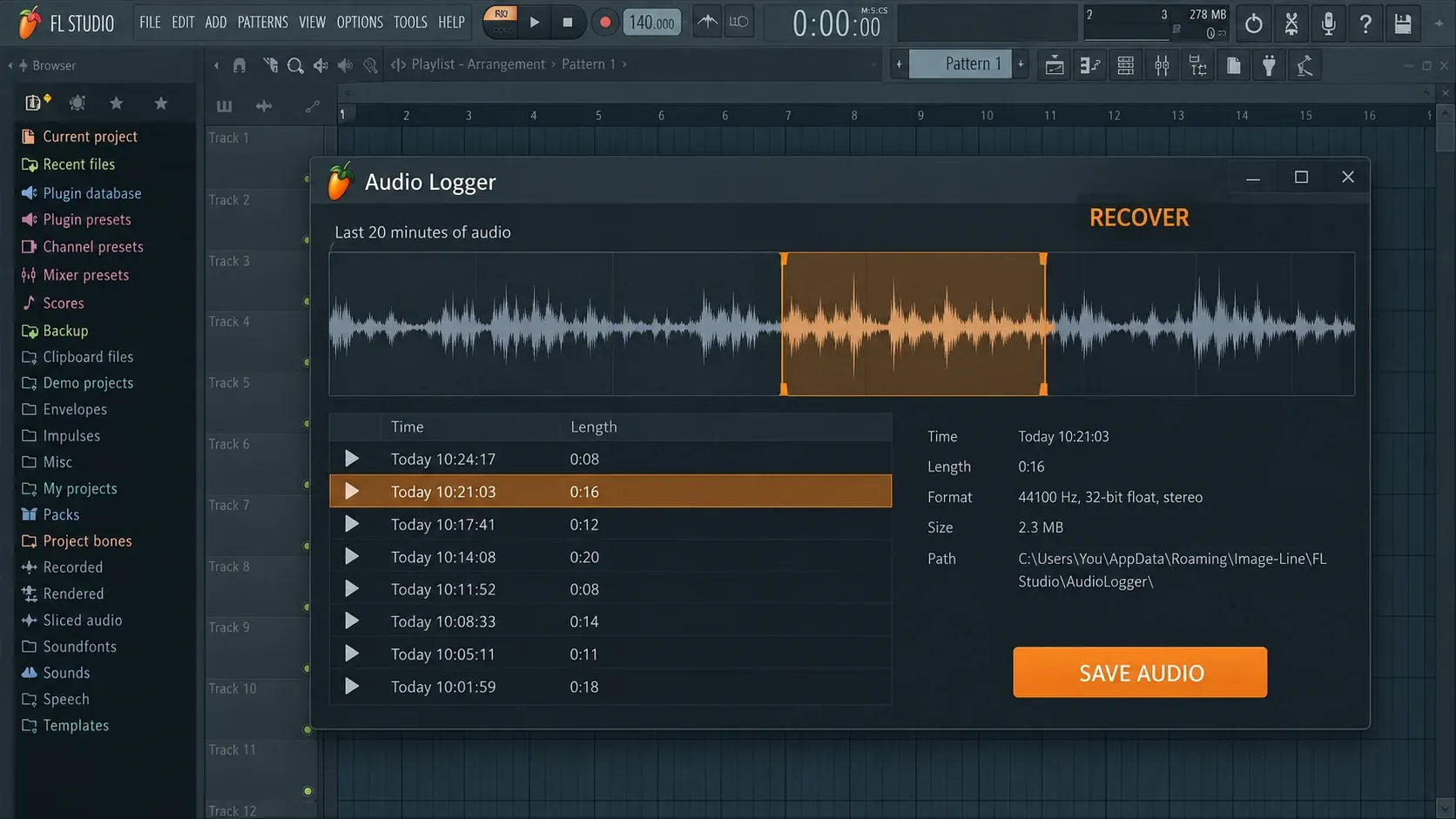Image resolution: width=1456 pixels, height=819 pixels.
Task: Open the Mixer icon in toolbar
Action: point(1162,65)
